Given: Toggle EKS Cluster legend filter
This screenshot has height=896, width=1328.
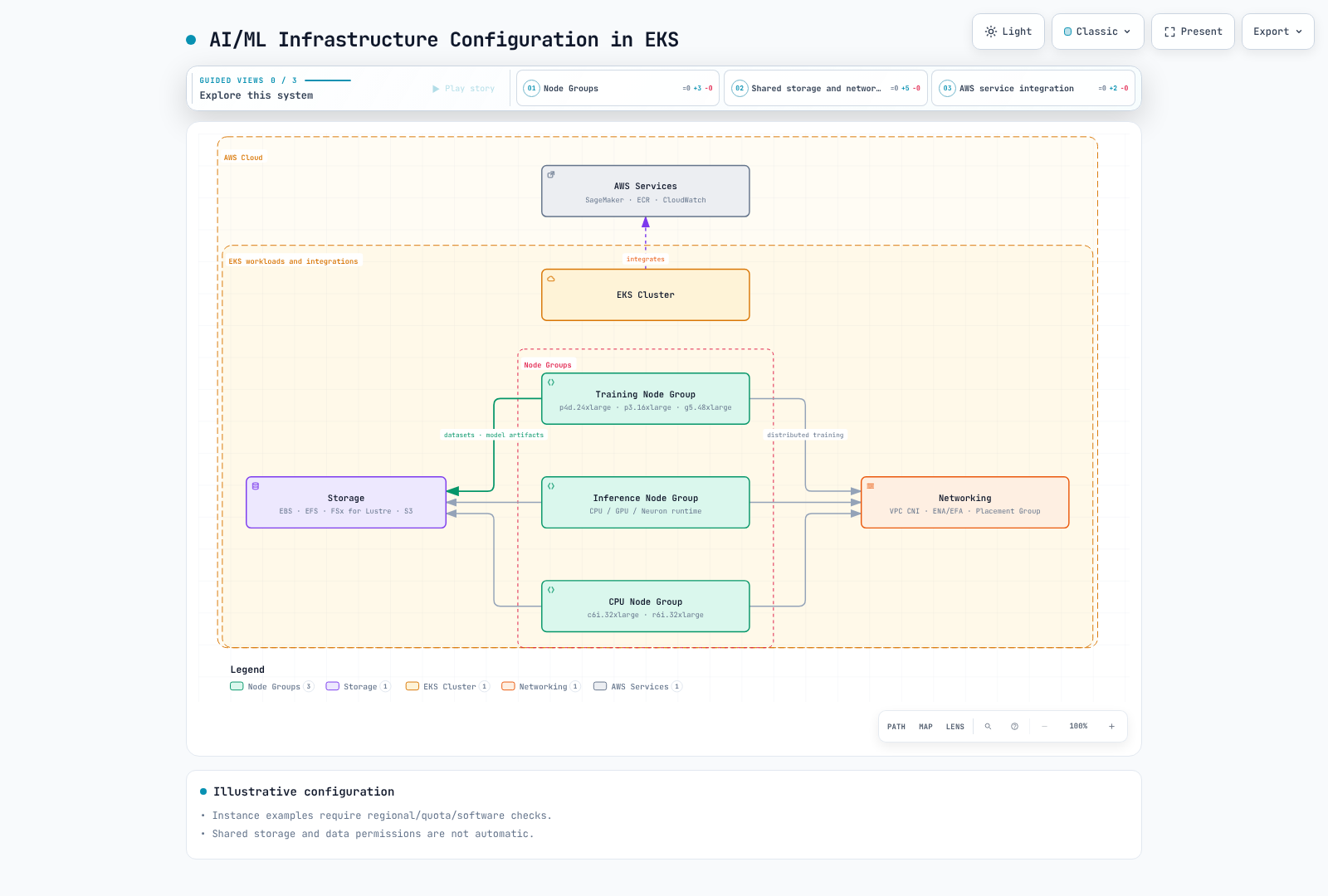Looking at the screenshot, I should point(448,686).
